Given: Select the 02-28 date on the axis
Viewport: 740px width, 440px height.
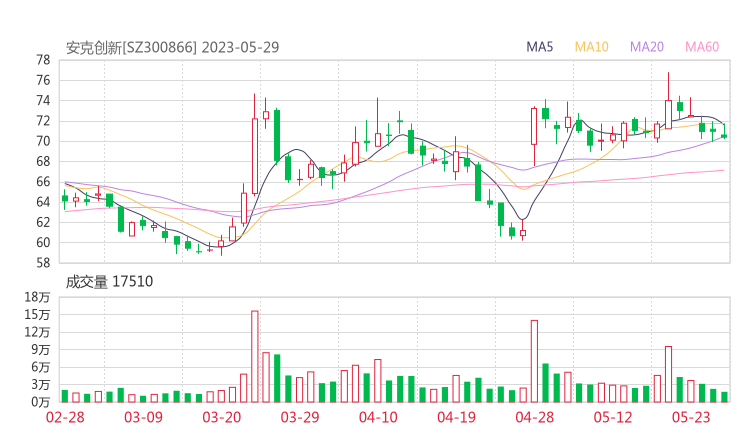Looking at the screenshot, I should [x=64, y=417].
